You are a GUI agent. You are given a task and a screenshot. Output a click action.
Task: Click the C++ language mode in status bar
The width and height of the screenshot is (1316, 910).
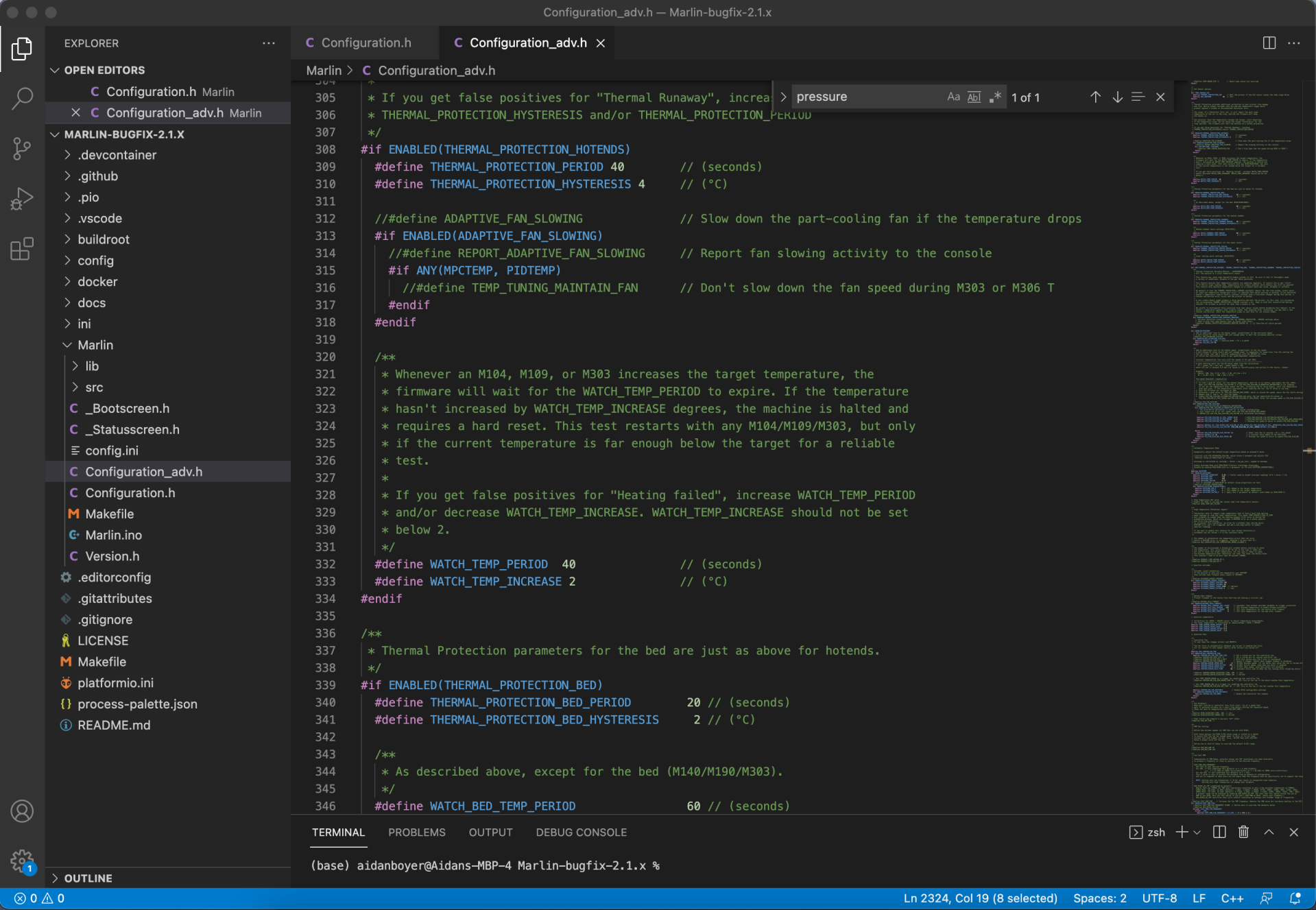[x=1232, y=898]
